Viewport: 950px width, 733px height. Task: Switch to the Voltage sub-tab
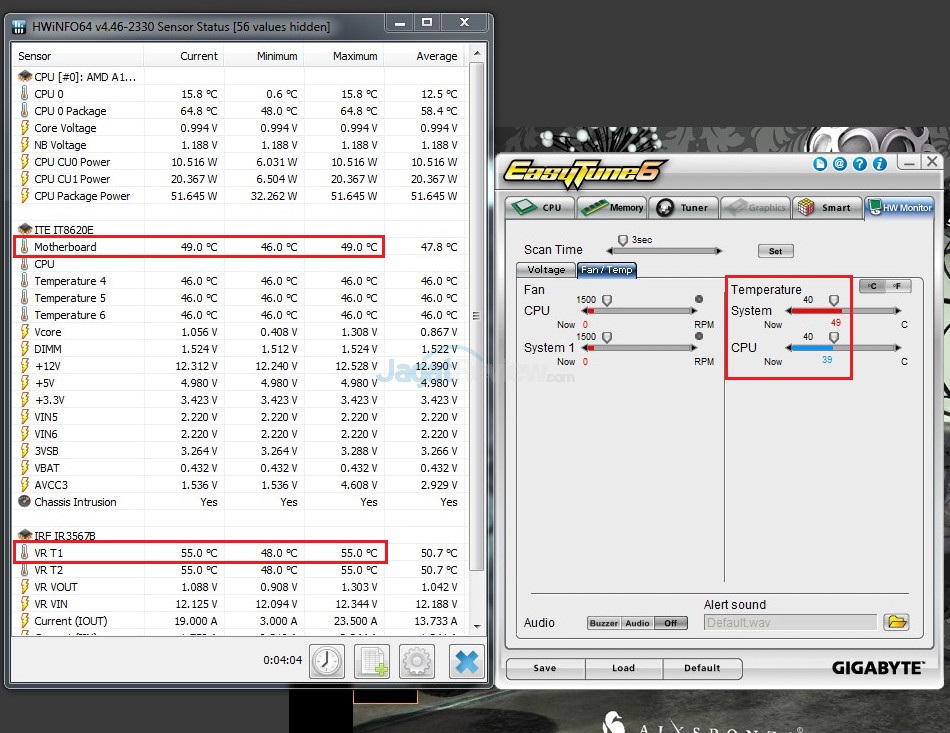546,270
